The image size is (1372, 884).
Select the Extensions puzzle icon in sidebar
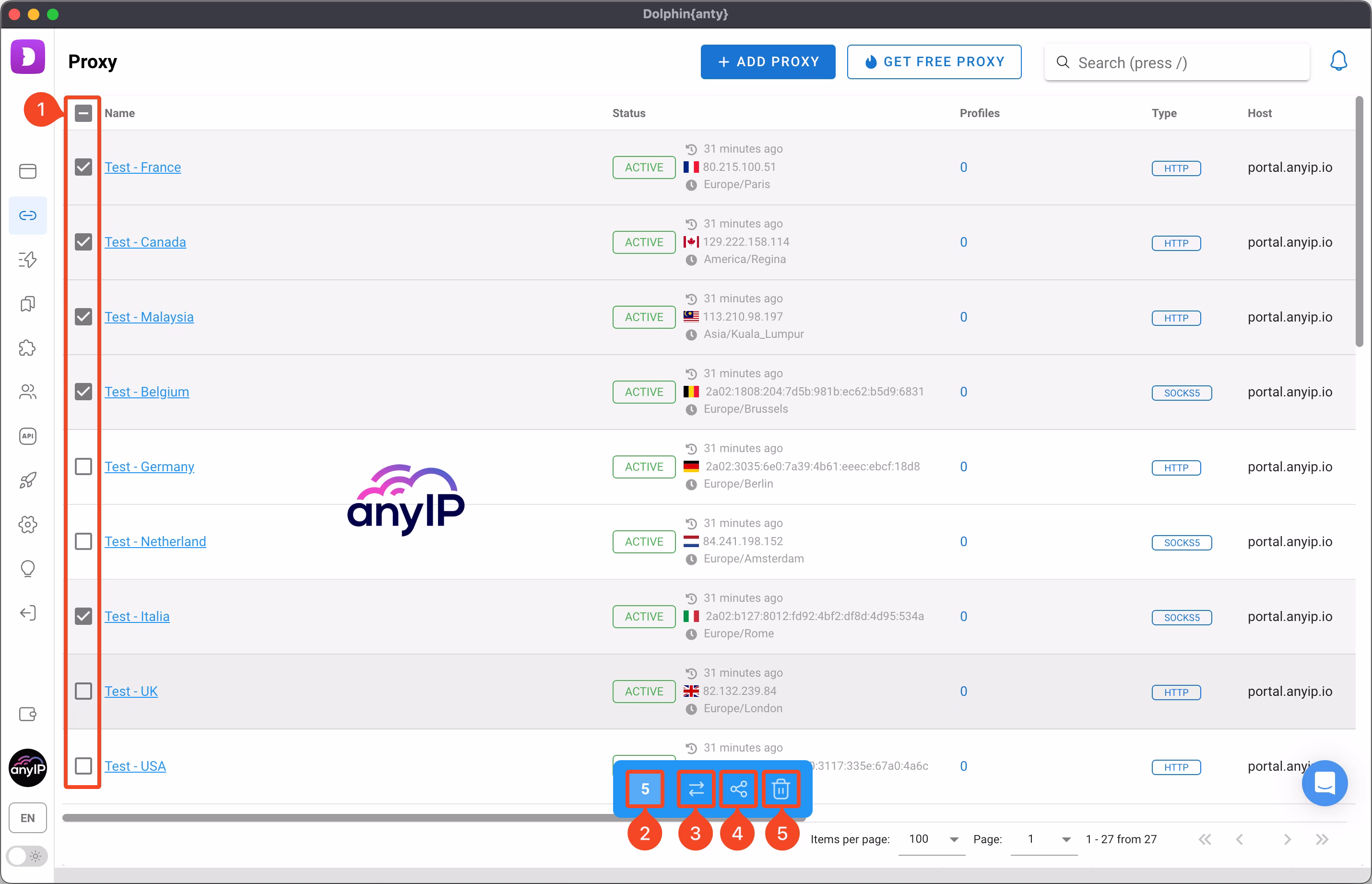pos(27,348)
